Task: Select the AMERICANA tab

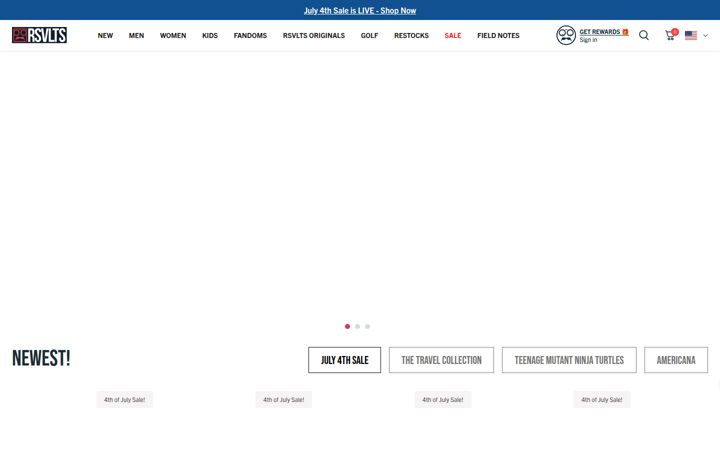Action: coord(676,360)
